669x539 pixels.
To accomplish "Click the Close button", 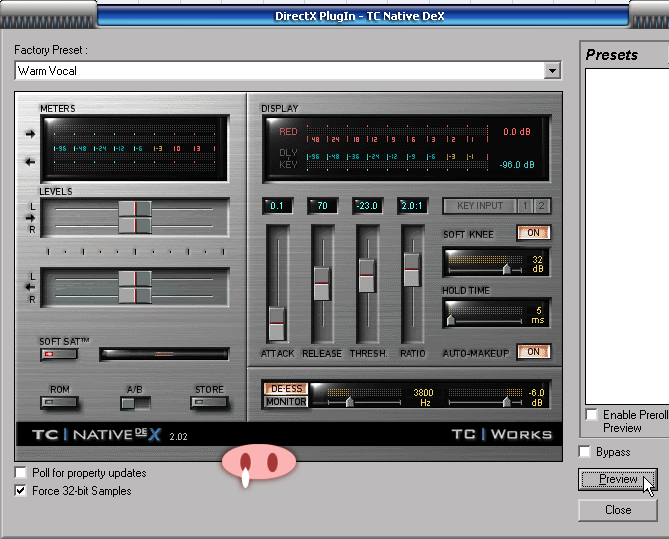I will [617, 510].
